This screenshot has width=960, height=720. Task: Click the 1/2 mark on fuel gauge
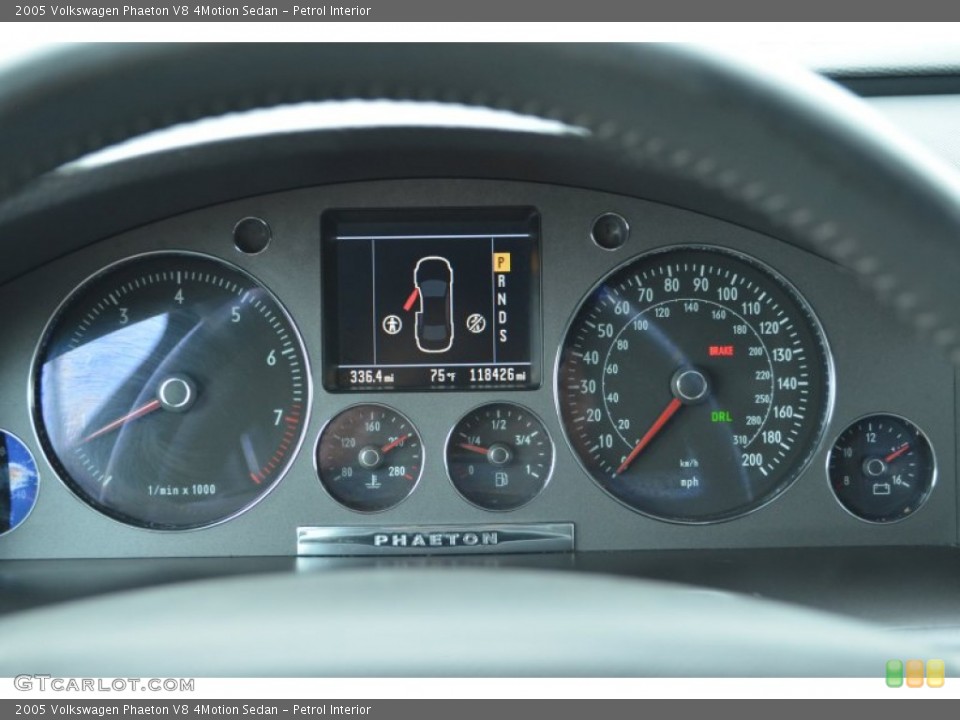click(498, 424)
